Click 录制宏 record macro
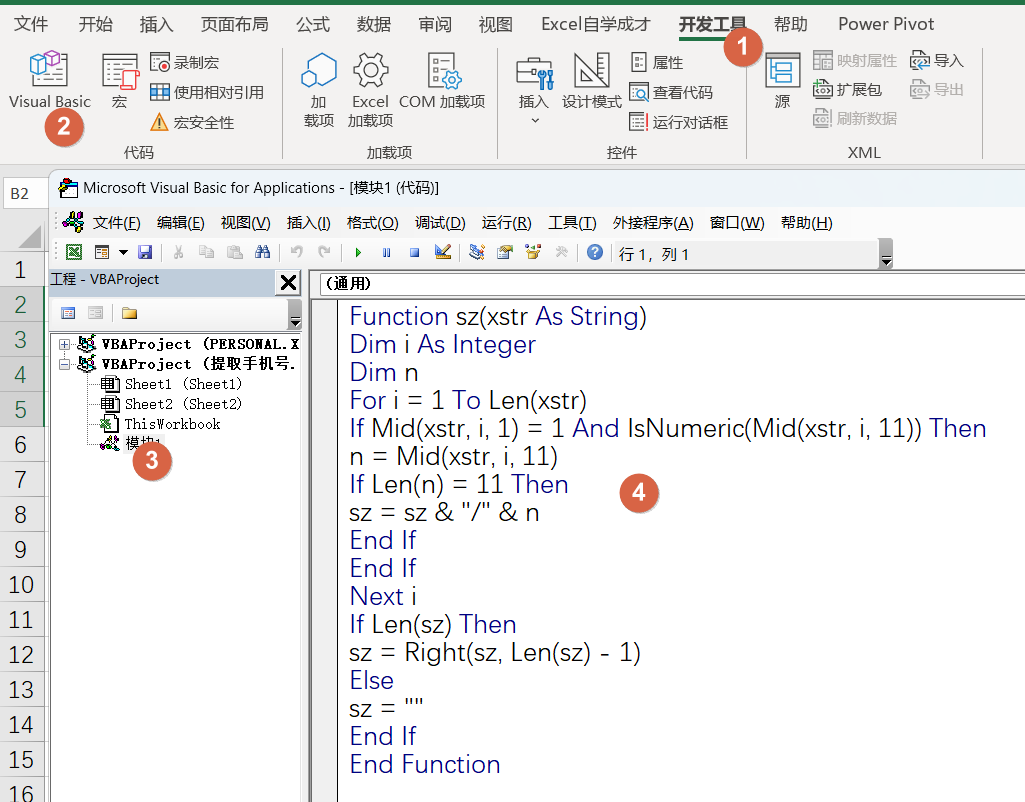The height and width of the screenshot is (802, 1025). coord(184,63)
